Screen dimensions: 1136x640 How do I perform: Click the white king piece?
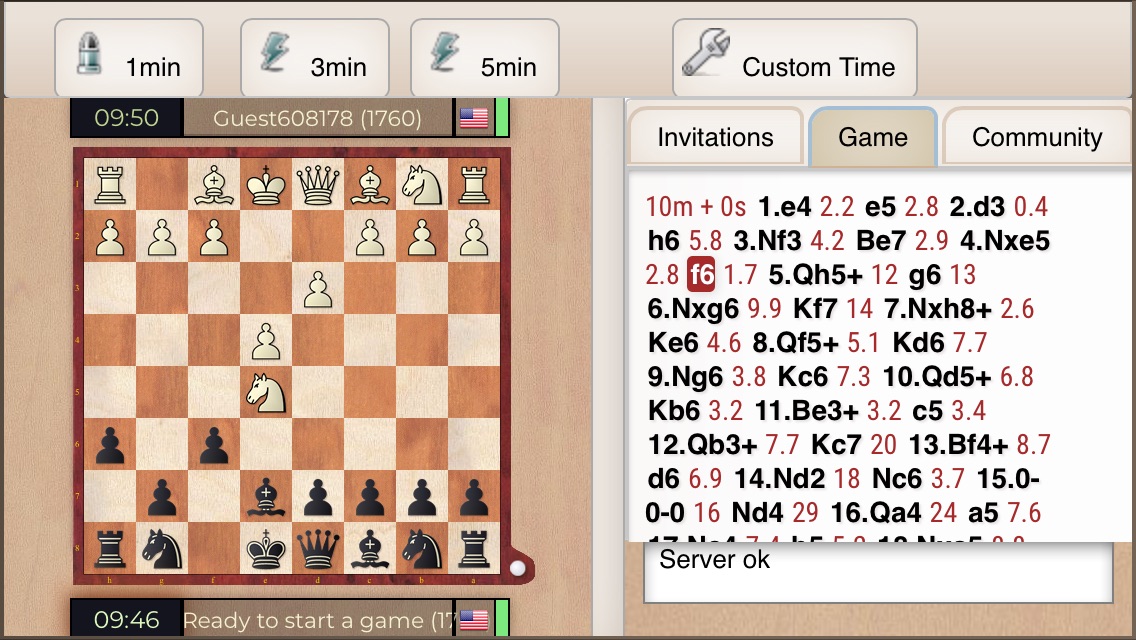pyautogui.click(x=266, y=184)
